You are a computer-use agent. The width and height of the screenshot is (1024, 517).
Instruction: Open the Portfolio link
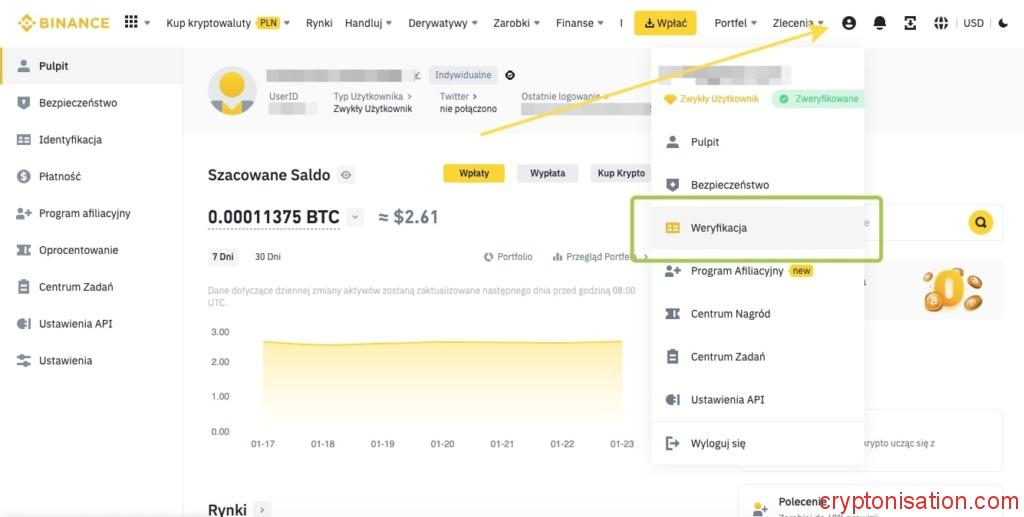[508, 257]
